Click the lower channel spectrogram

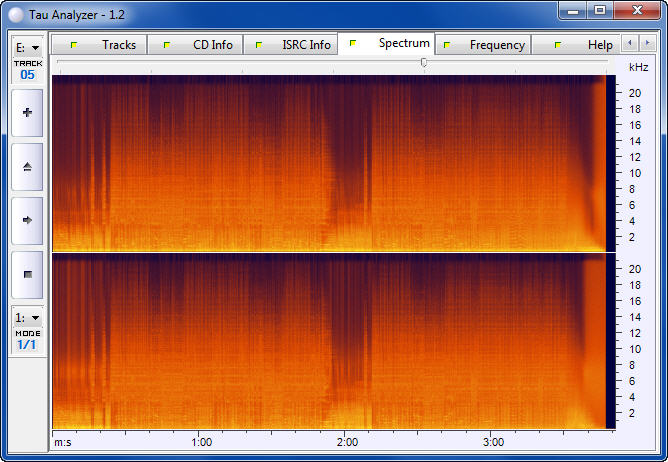(x=330, y=341)
